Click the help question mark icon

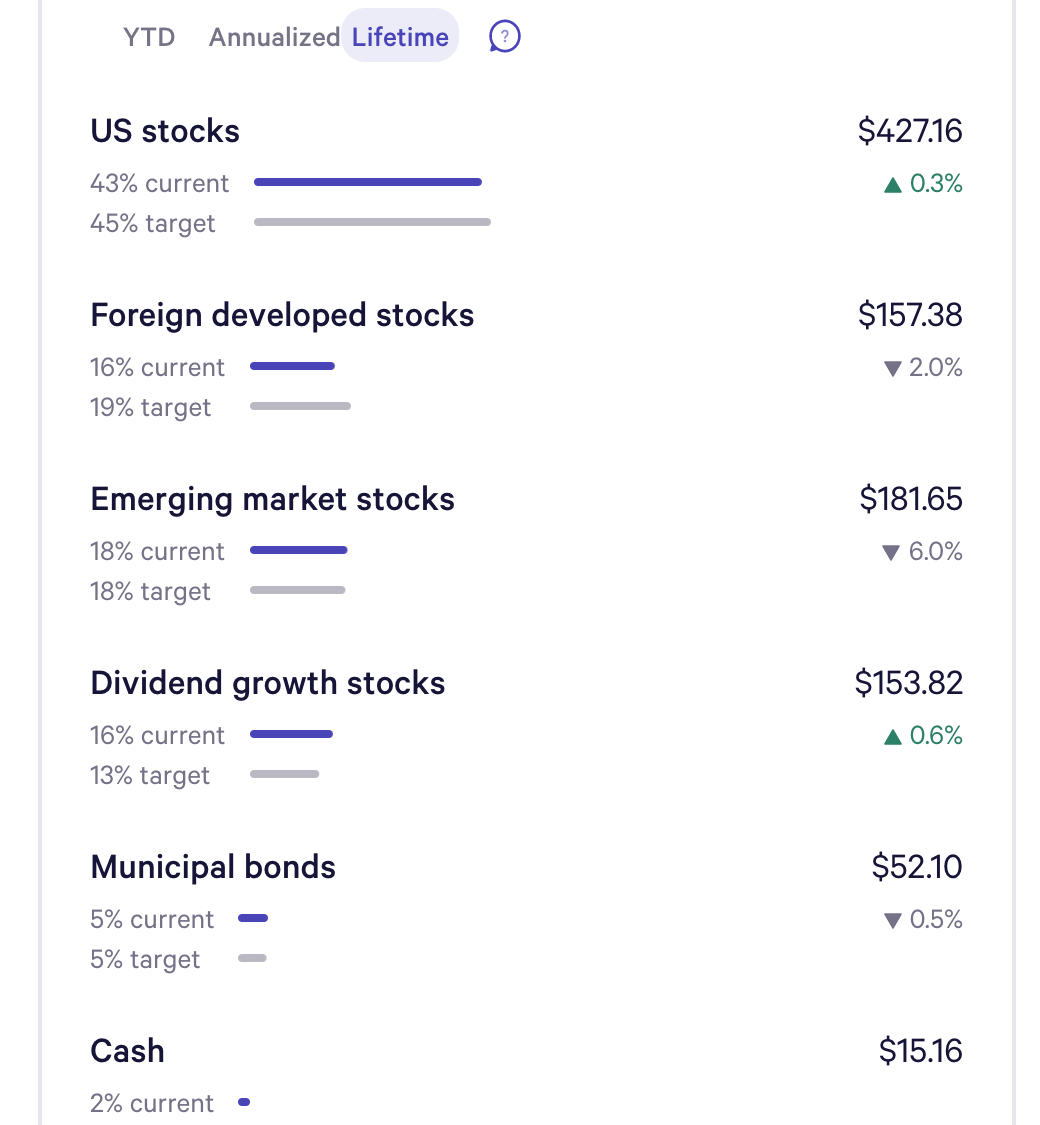pyautogui.click(x=505, y=37)
